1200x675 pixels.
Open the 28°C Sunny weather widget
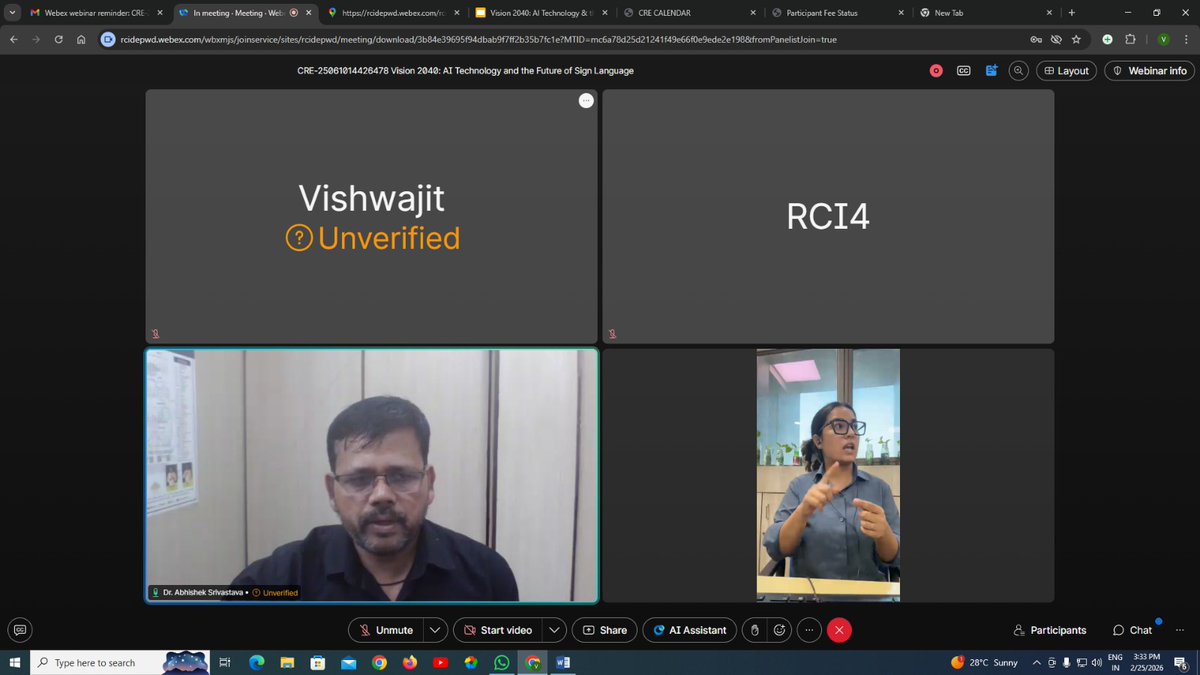point(984,662)
